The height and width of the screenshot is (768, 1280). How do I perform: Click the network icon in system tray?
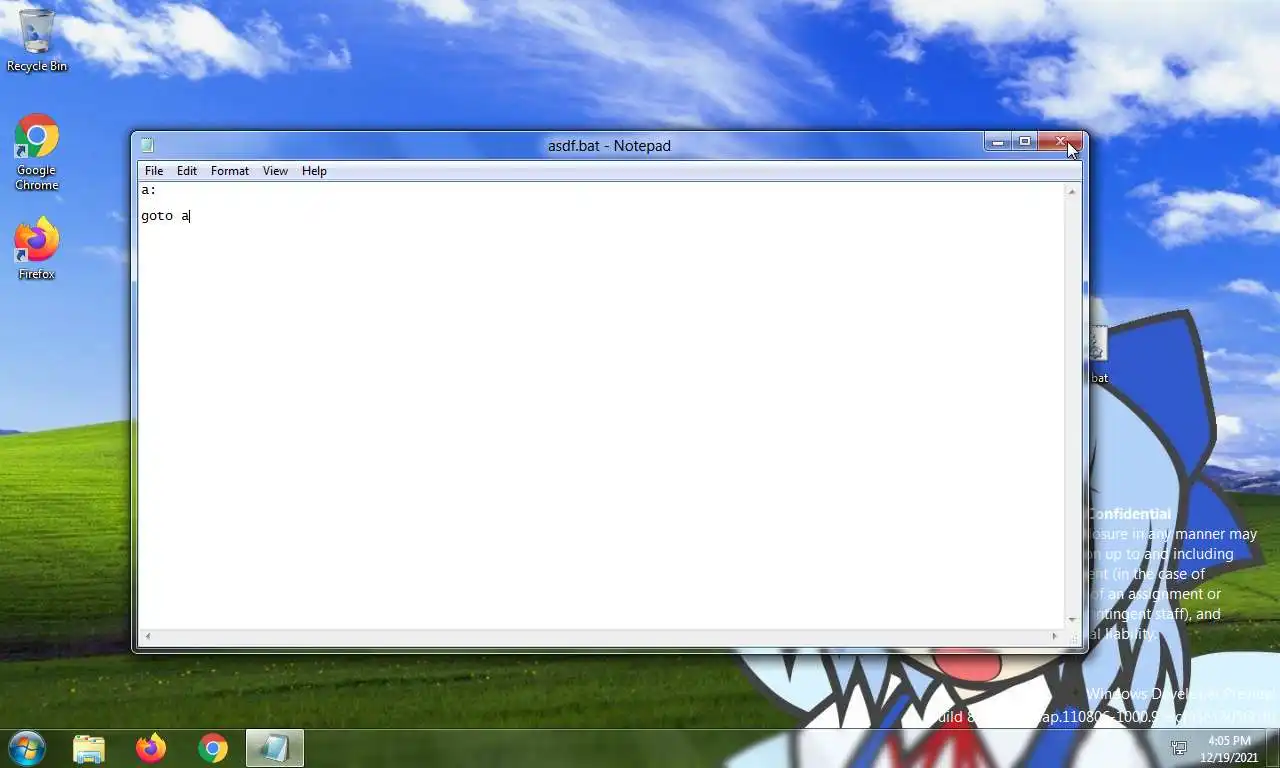1179,748
